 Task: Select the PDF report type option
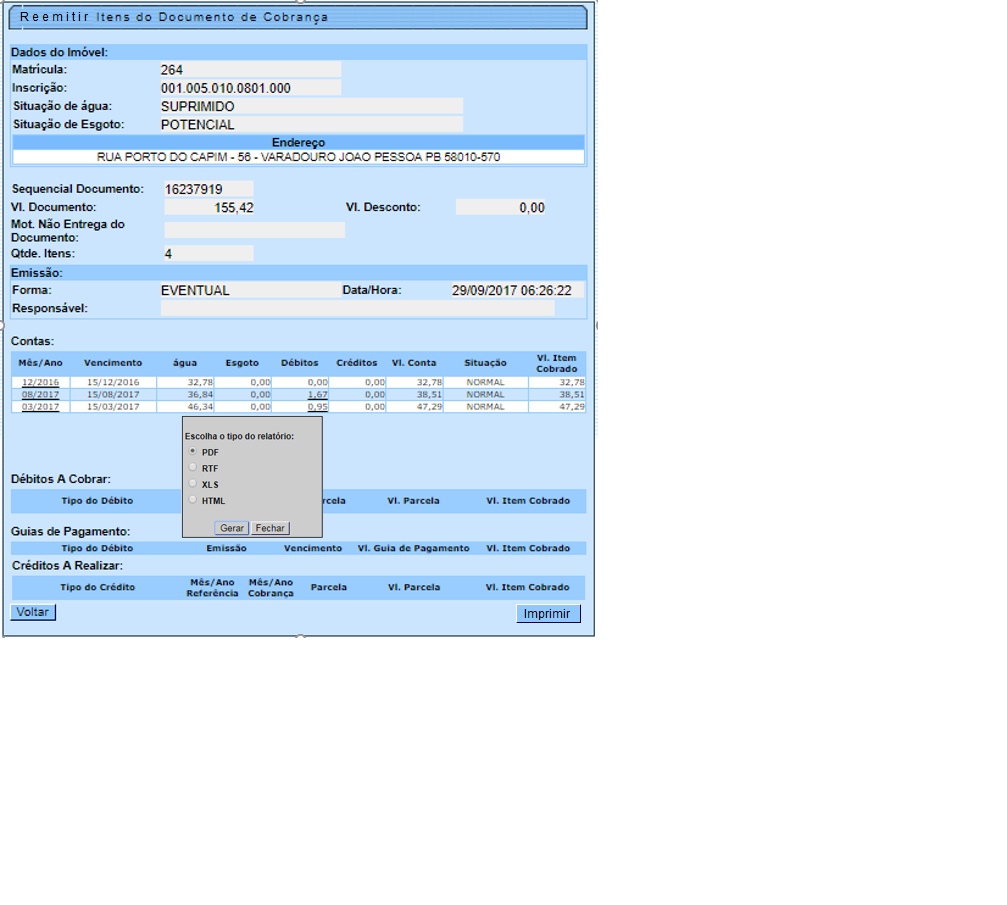pos(193,452)
